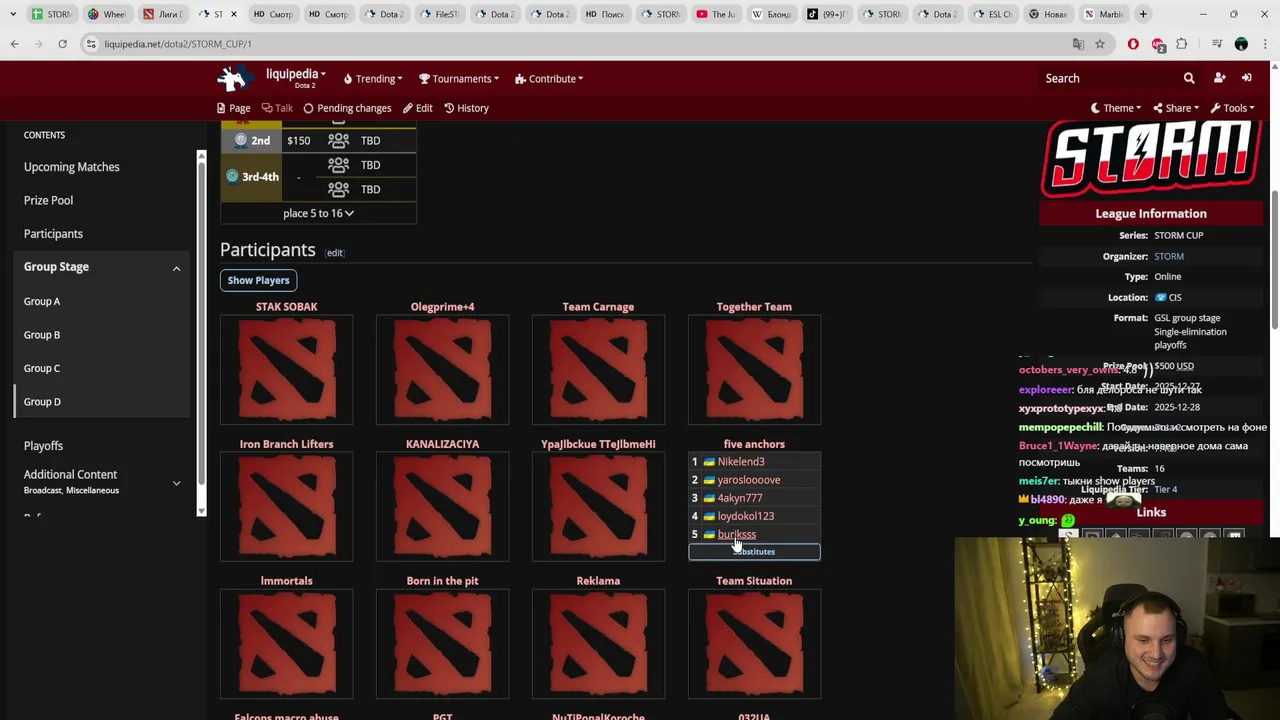The height and width of the screenshot is (720, 1280).
Task: Switch to the Talk tab
Action: tap(277, 108)
